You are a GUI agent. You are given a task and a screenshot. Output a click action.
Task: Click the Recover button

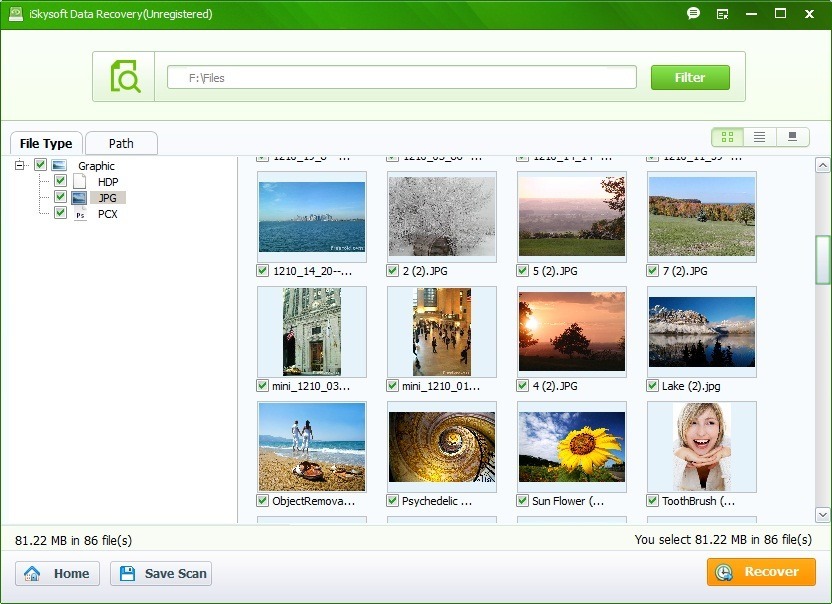pos(760,572)
